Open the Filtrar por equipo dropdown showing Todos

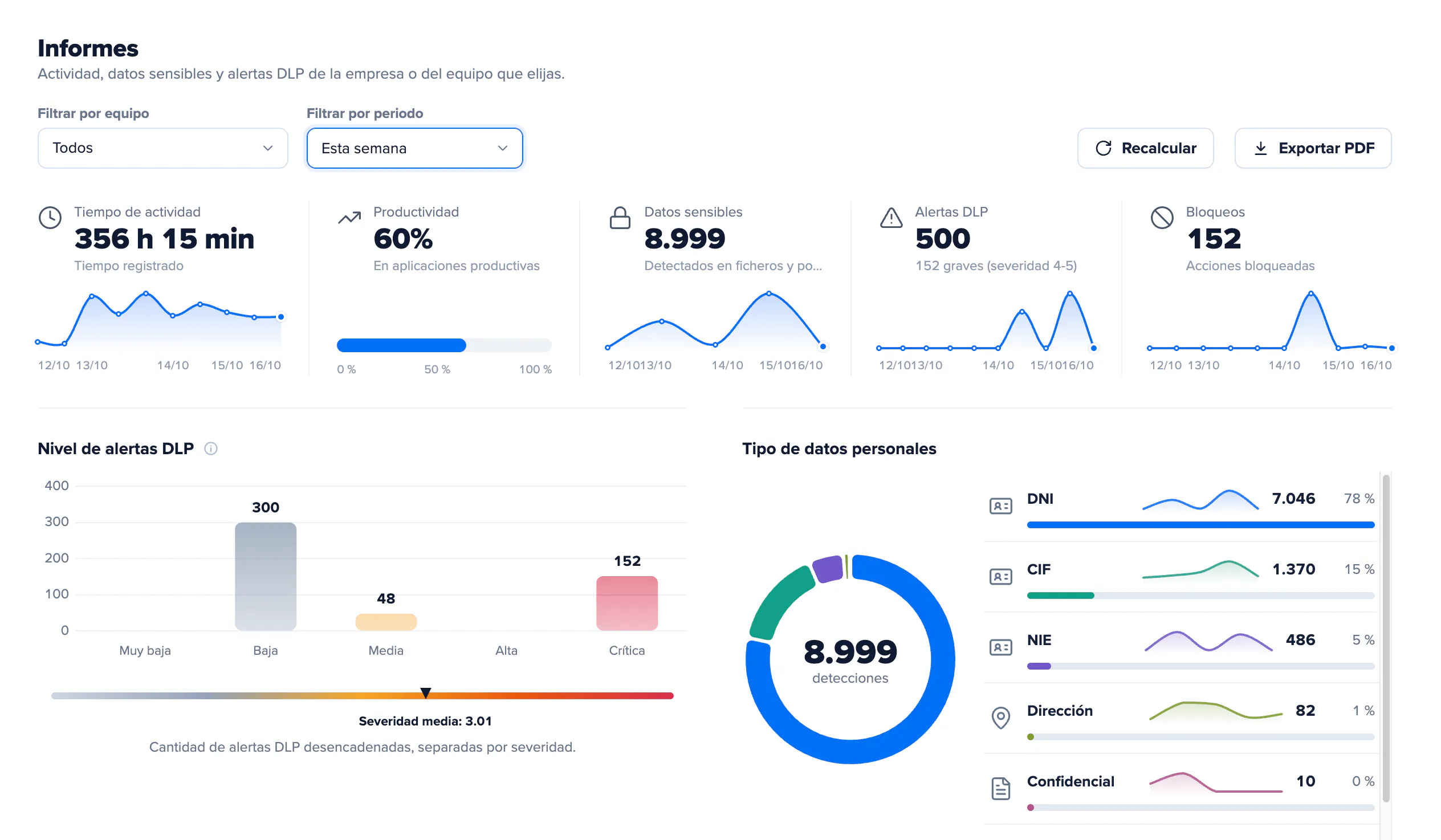point(163,148)
